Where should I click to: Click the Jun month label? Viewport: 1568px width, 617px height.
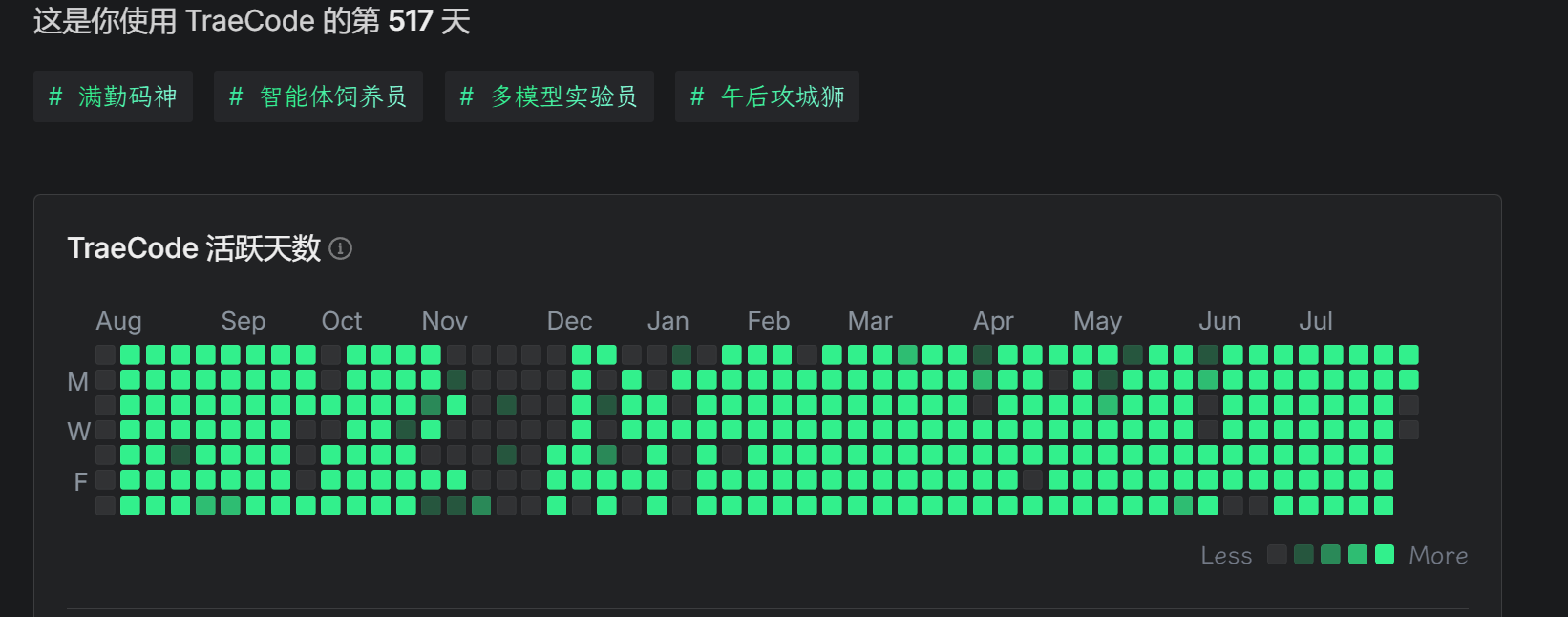[x=1219, y=321]
